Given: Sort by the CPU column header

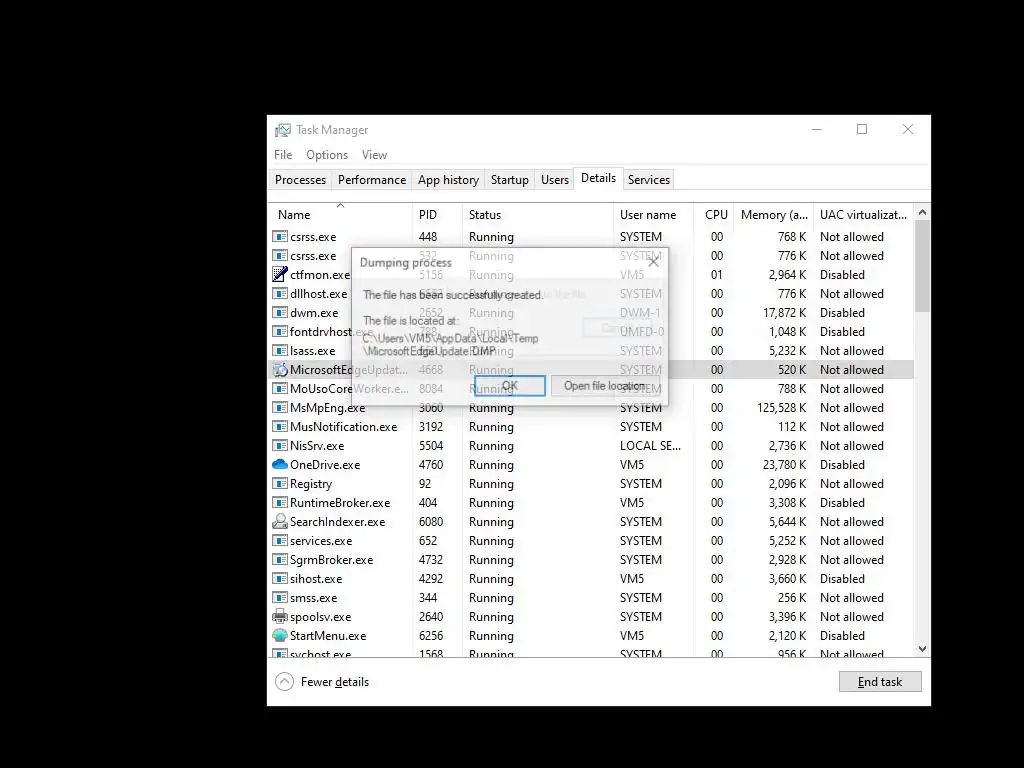Looking at the screenshot, I should coord(714,214).
